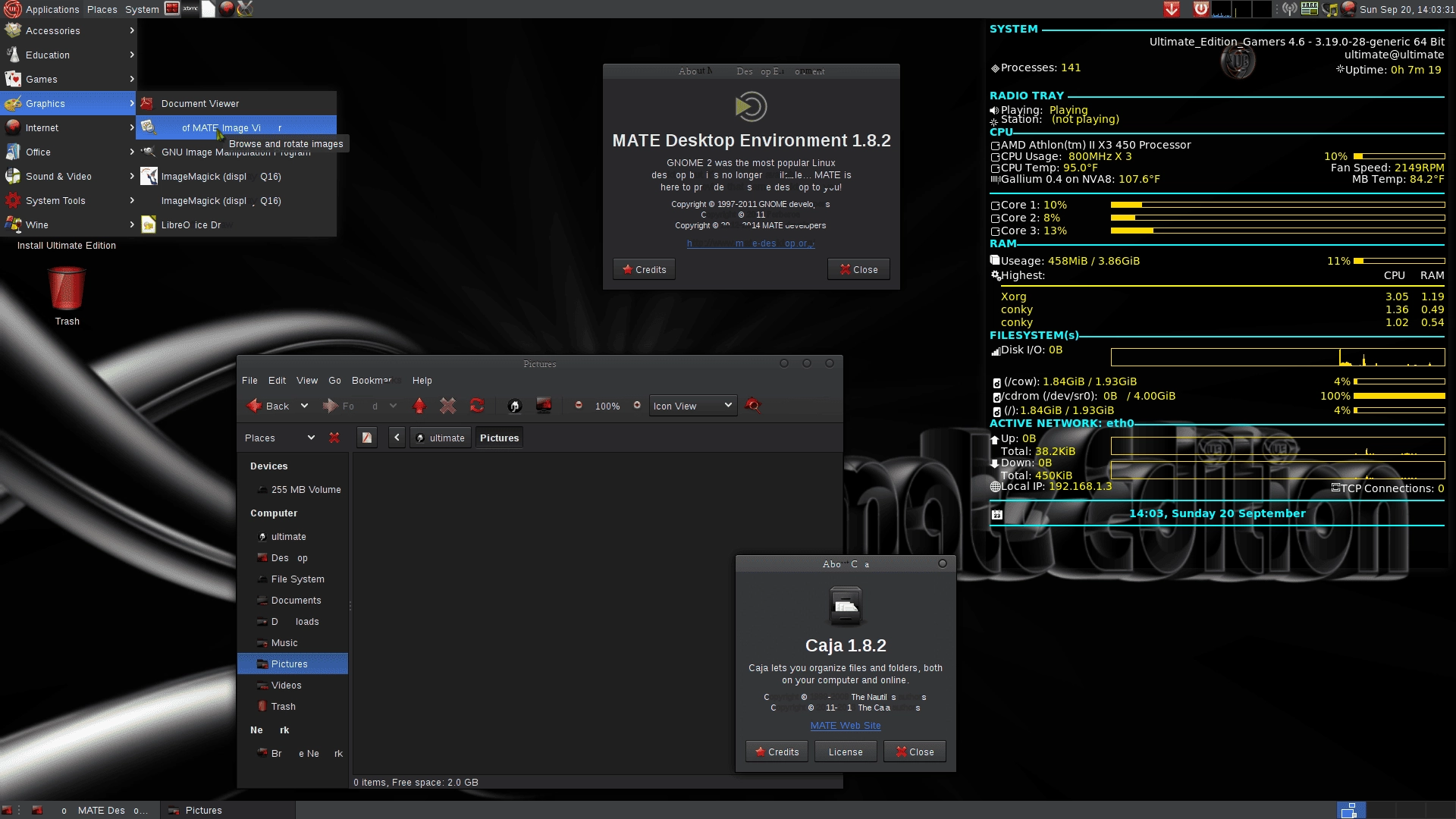Open Forward history dropdown arrow
This screenshot has width=1456, height=819.
pos(393,406)
